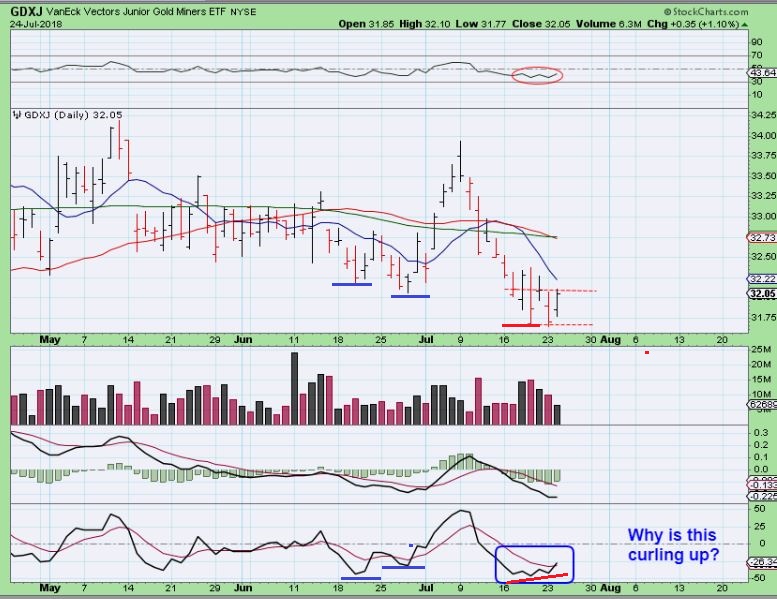
Task: Click the 33.50 price axis label
Action: pos(764,176)
